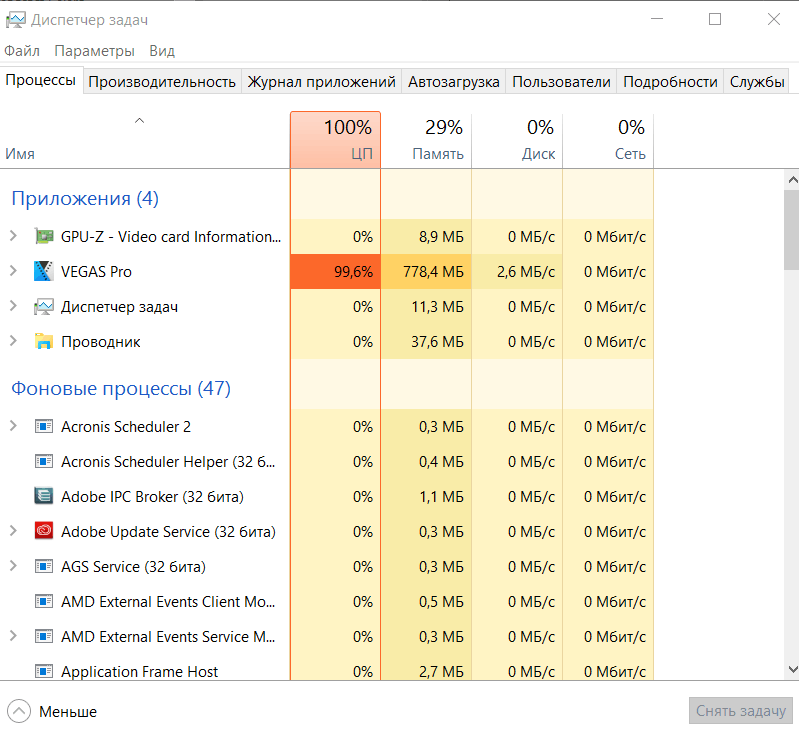Click the AGS Service icon

(44, 566)
